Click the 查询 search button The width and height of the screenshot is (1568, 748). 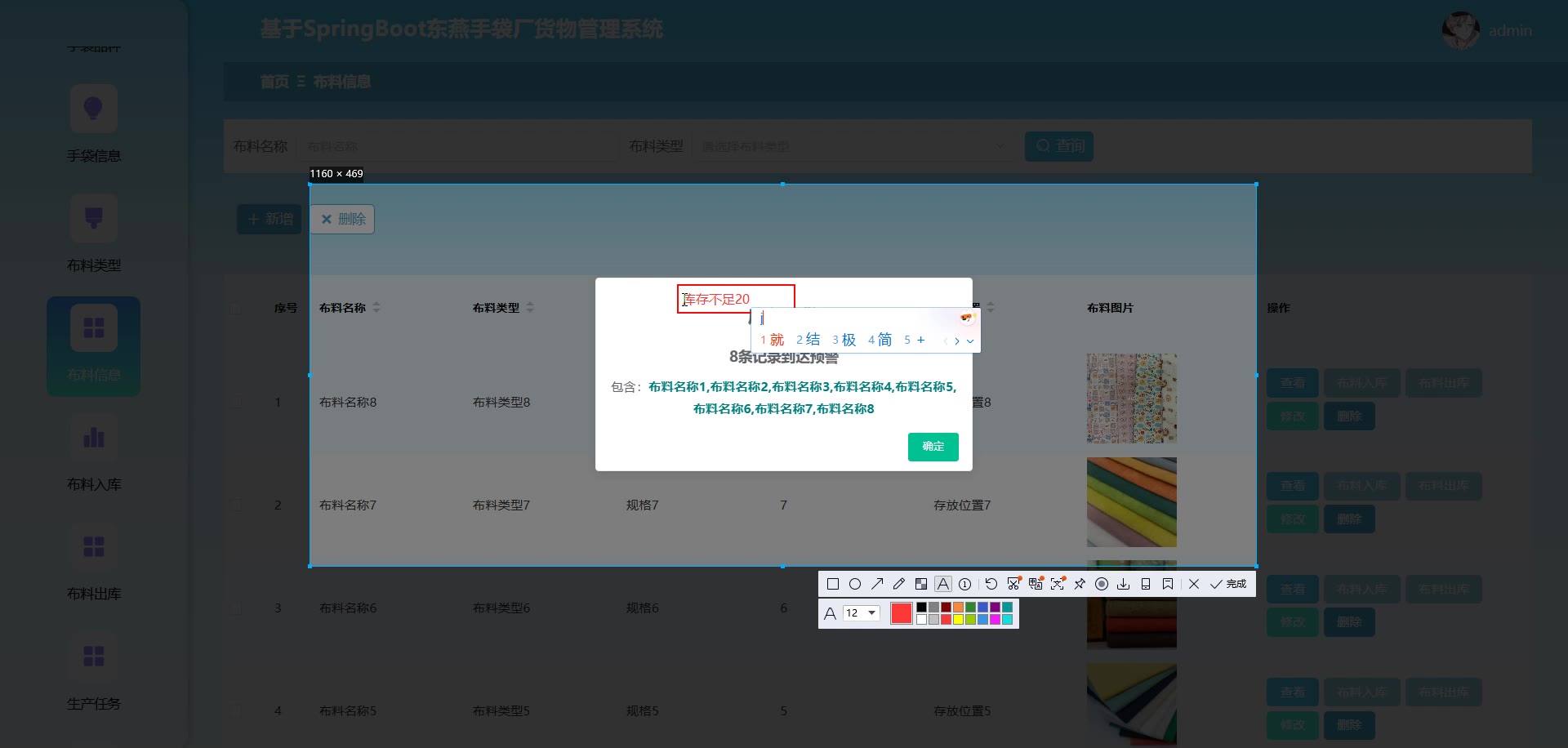[x=1059, y=146]
